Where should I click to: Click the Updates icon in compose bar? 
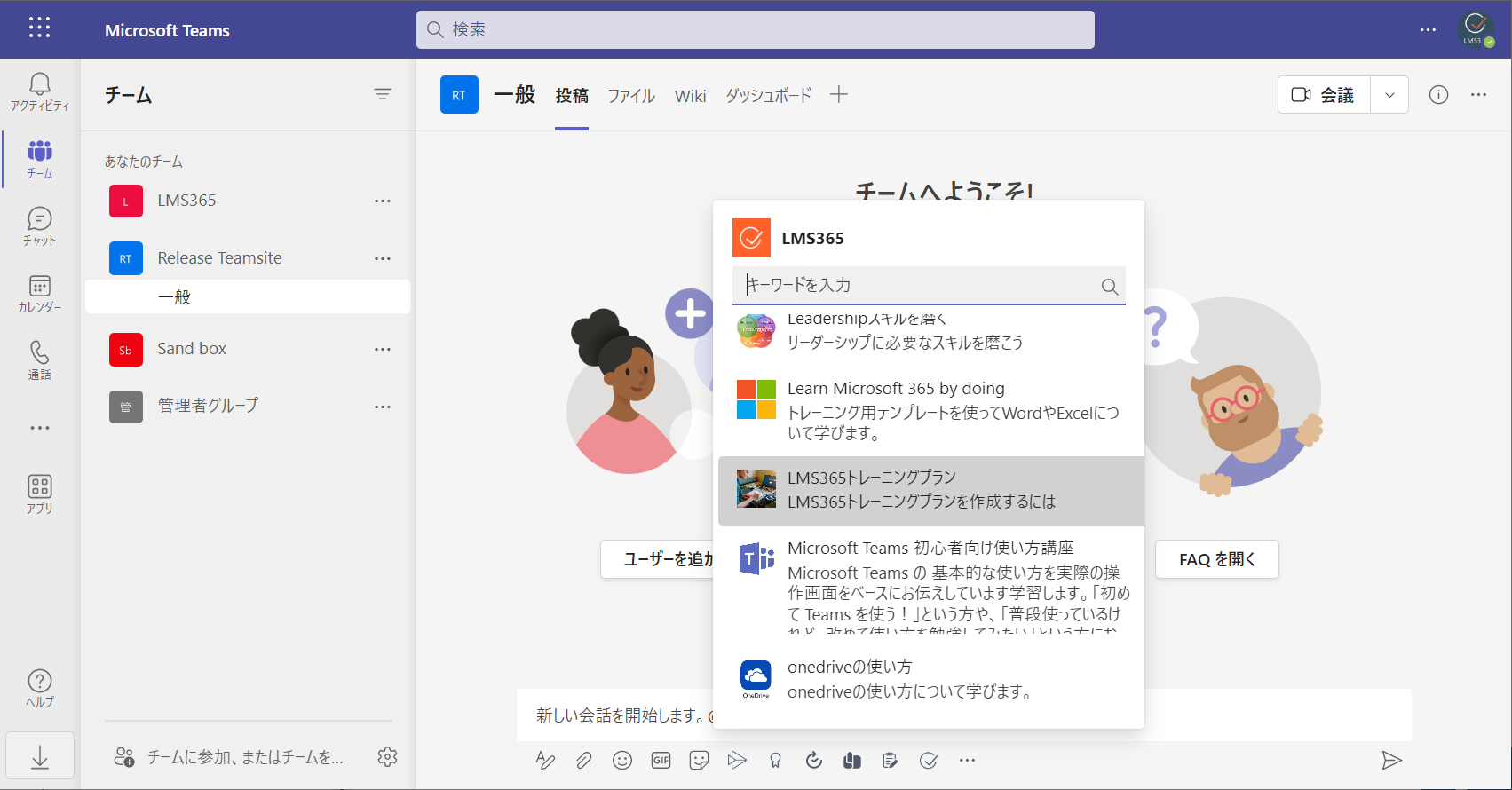[x=813, y=760]
